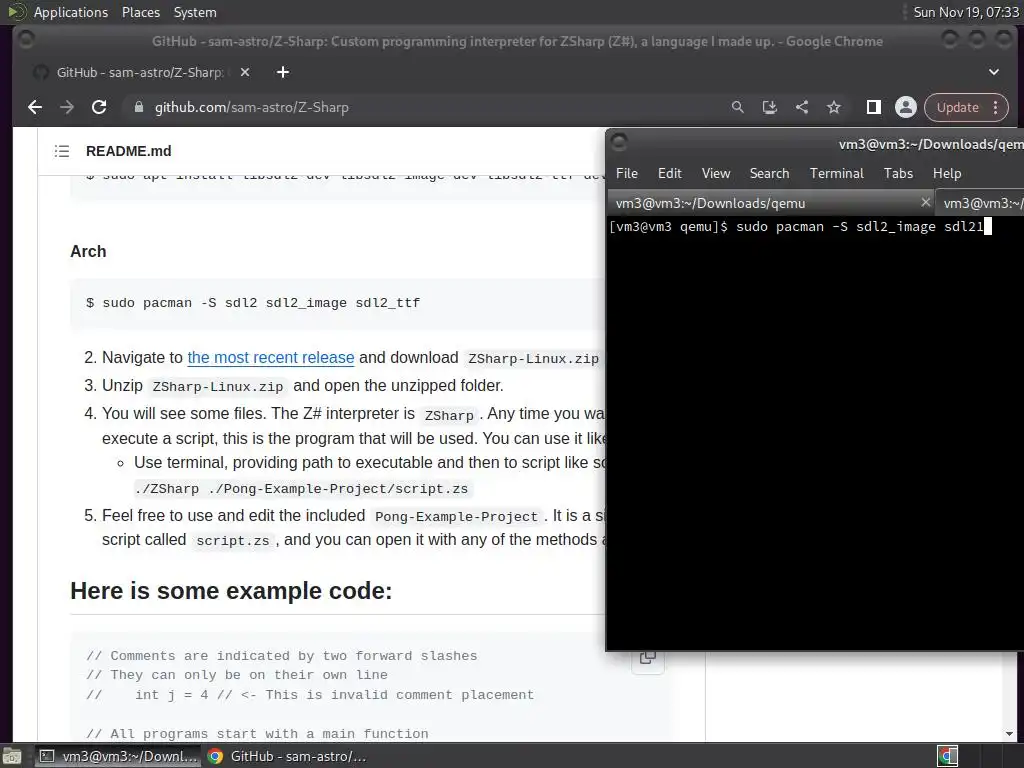Open the distro logo menu icon
Viewport: 1024px width, 768px height.
[x=16, y=12]
